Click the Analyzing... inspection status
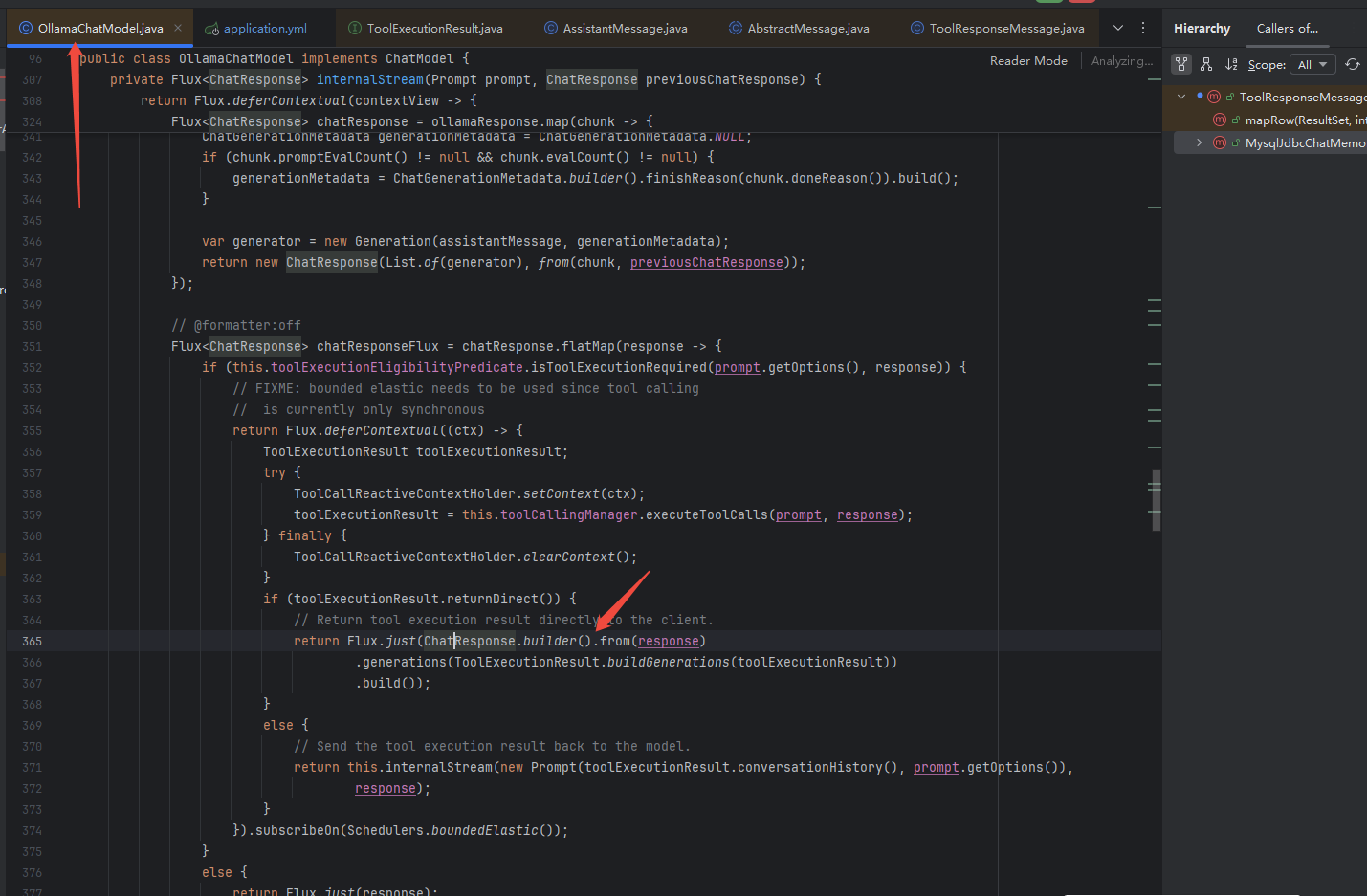The image size is (1367, 896). [1121, 60]
